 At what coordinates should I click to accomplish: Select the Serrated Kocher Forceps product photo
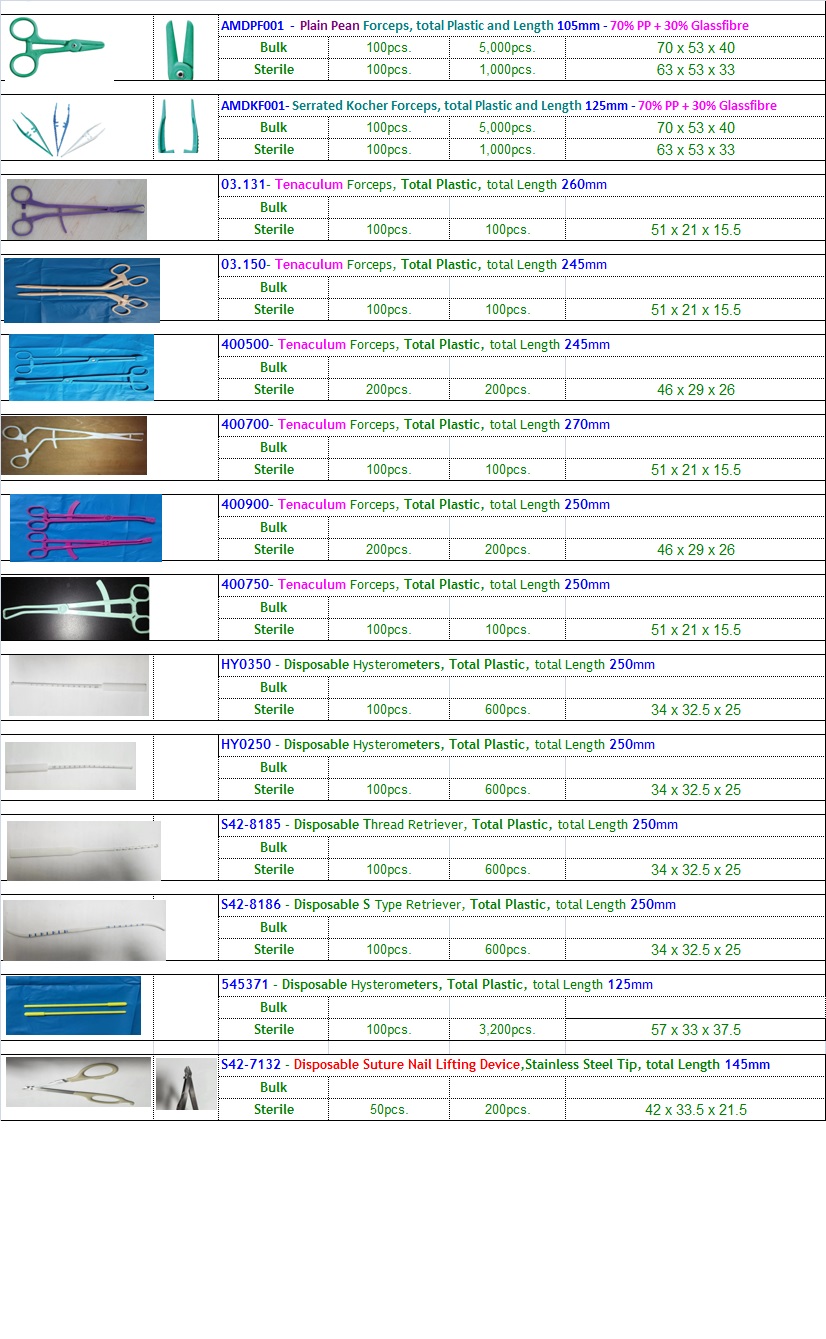pos(57,129)
